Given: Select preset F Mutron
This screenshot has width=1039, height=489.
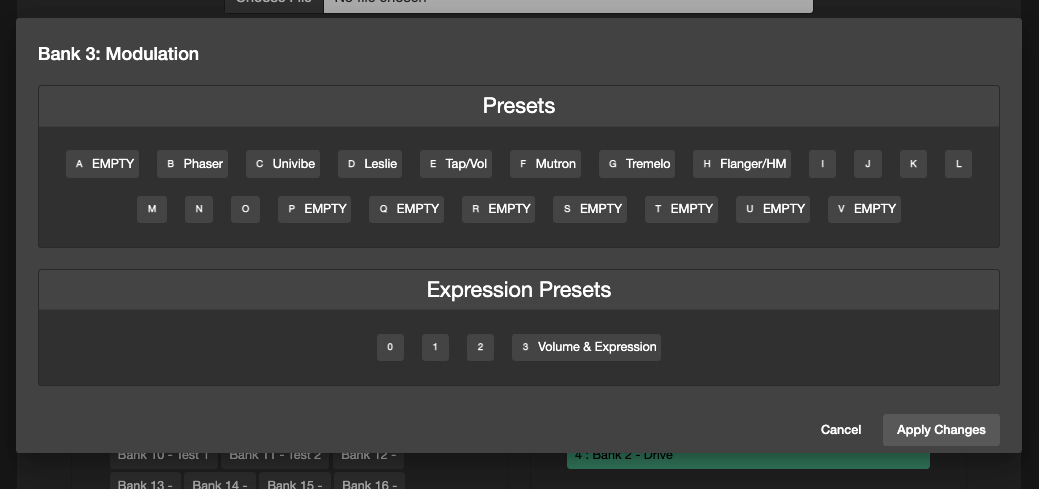Looking at the screenshot, I should tap(545, 164).
